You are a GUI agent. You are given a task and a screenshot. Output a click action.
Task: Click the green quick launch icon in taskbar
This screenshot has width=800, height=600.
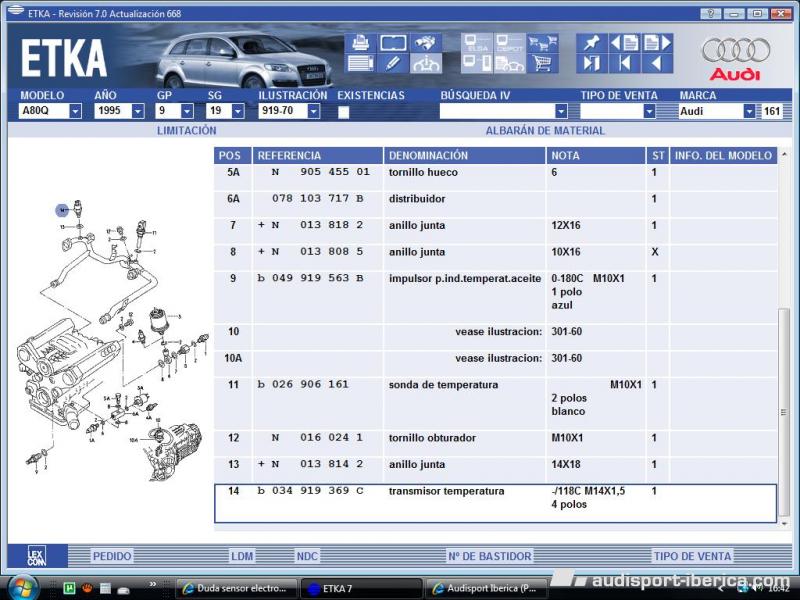(x=69, y=588)
